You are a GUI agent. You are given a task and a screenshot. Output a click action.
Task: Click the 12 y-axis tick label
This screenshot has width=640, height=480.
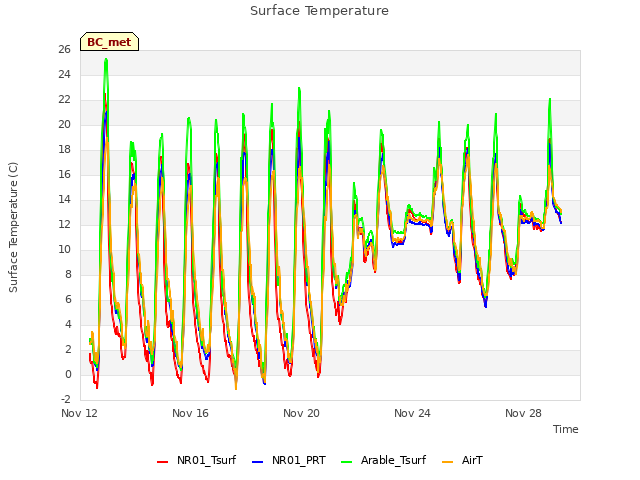64,224
